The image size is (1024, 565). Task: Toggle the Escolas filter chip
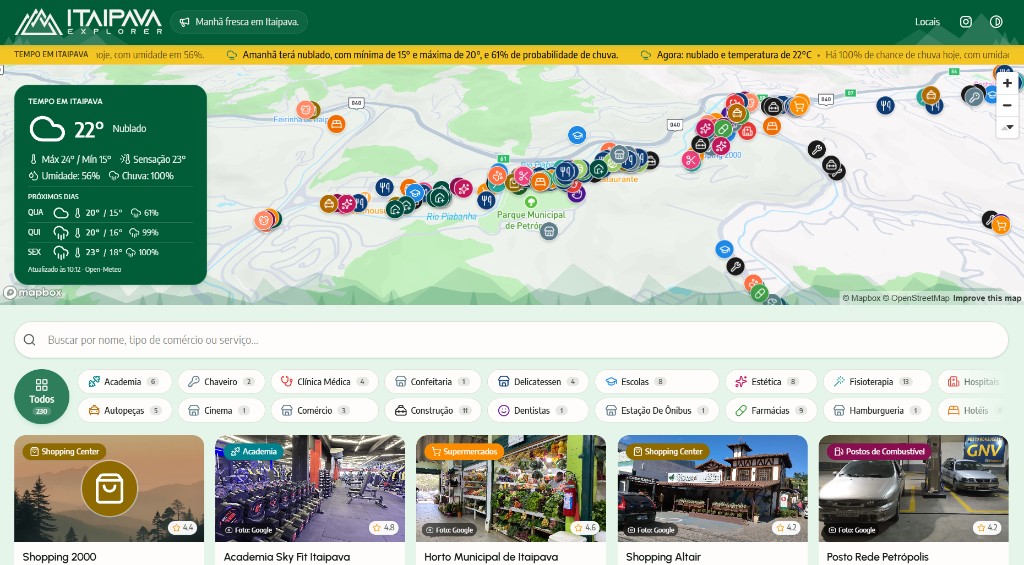[x=656, y=381]
